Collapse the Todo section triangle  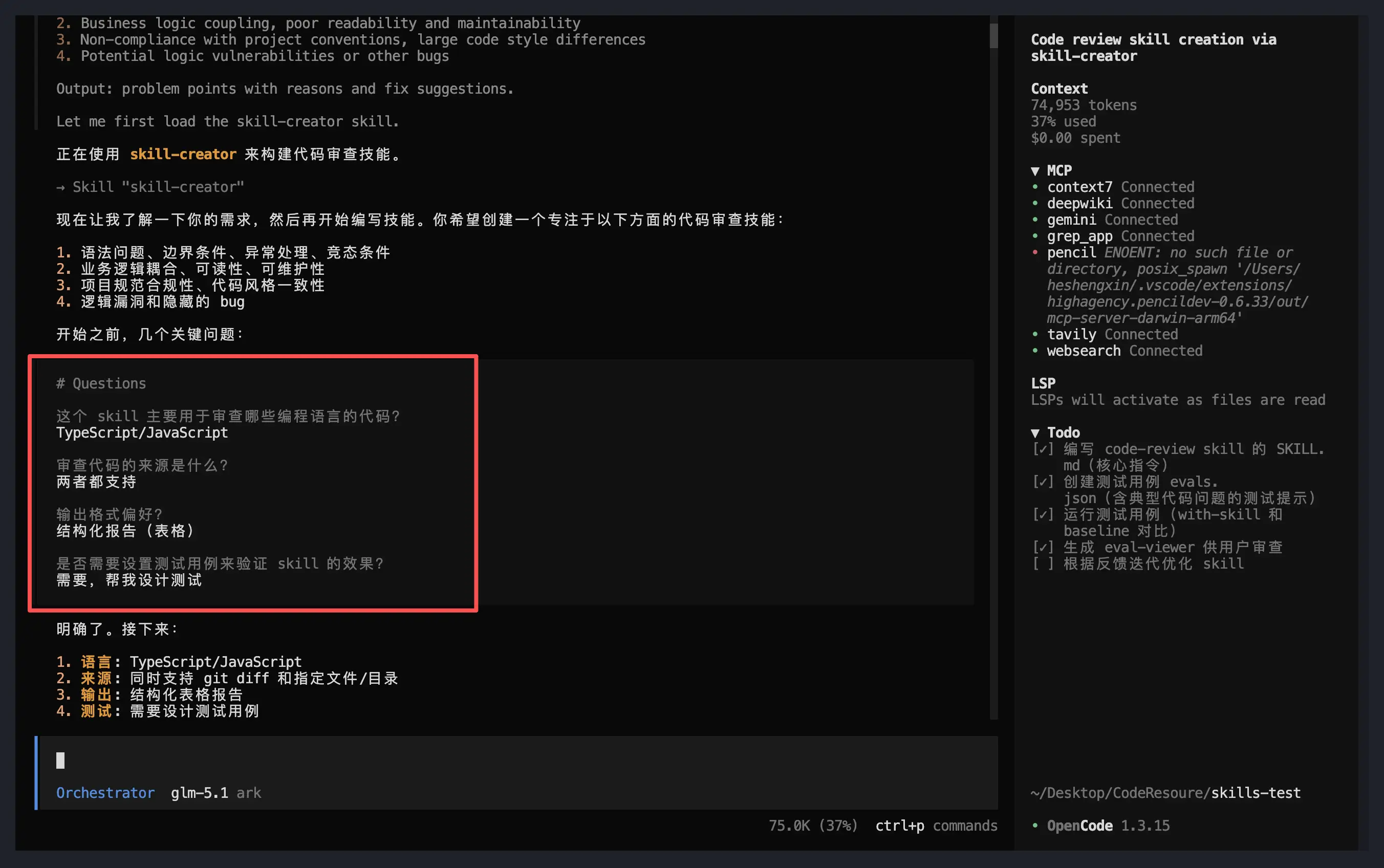(1035, 433)
